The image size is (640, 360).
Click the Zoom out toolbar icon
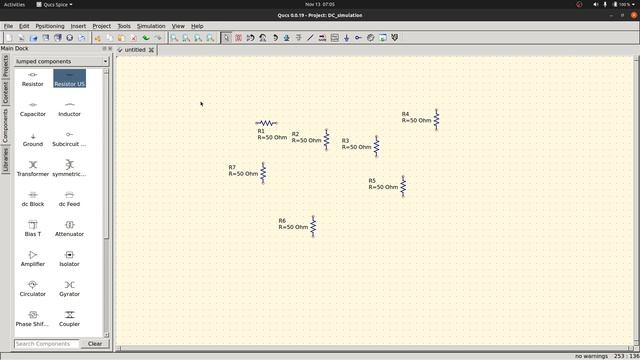pos(210,38)
